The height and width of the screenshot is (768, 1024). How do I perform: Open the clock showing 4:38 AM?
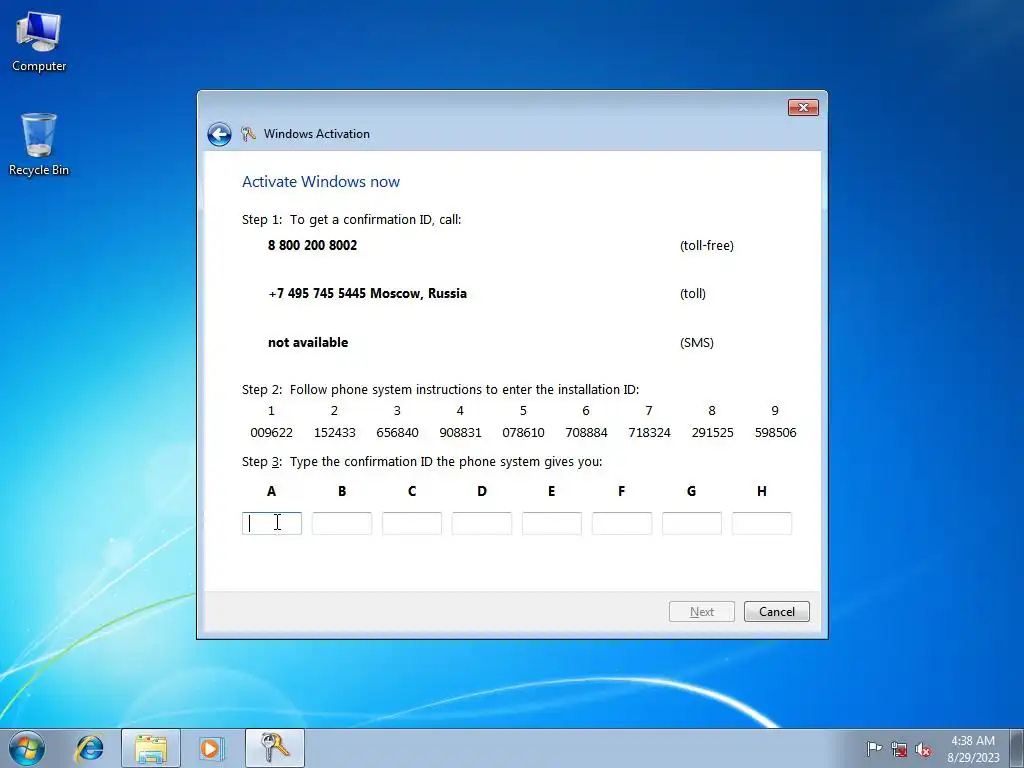coord(973,748)
